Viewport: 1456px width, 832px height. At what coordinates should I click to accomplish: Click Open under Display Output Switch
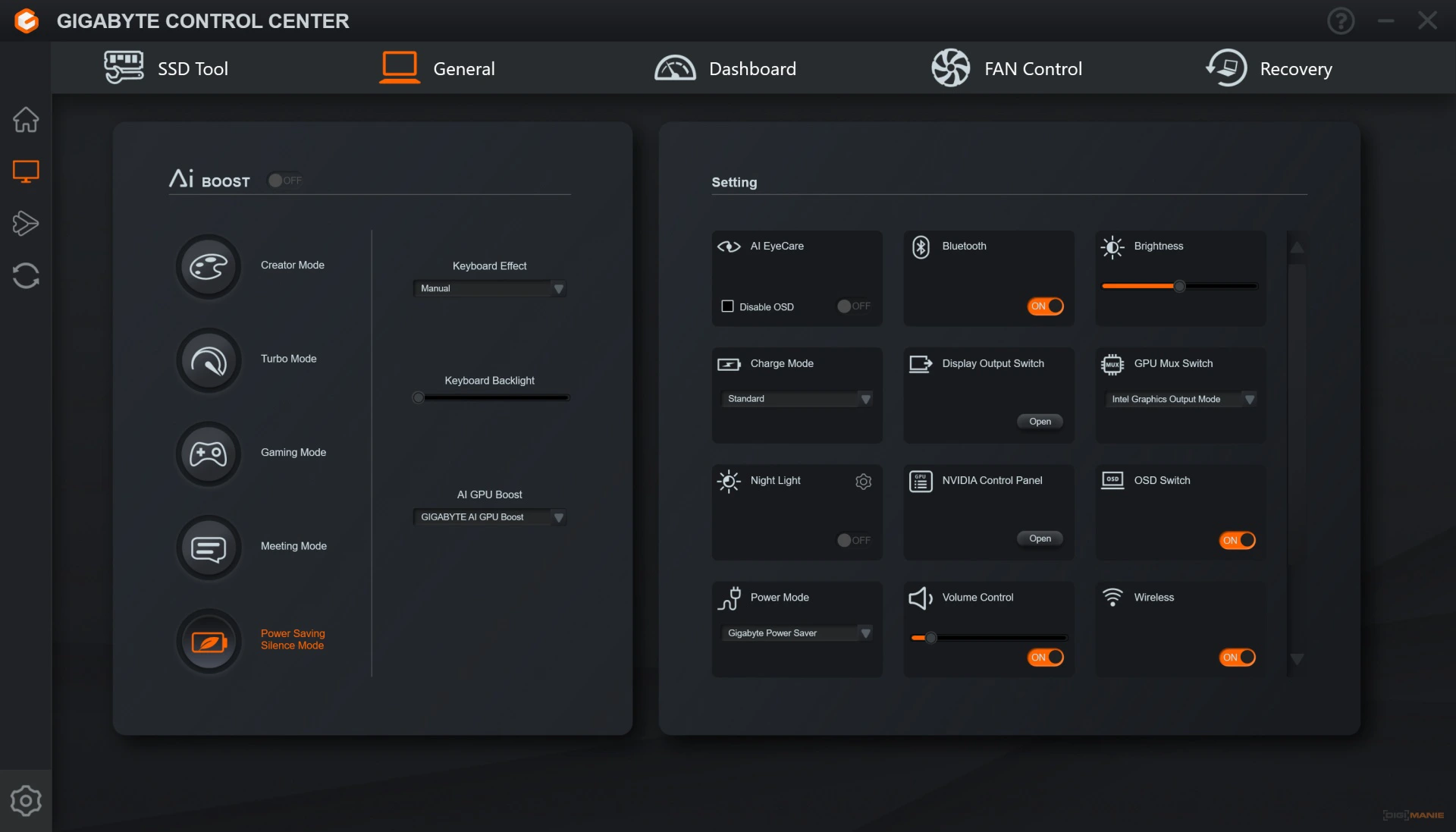tap(1040, 422)
